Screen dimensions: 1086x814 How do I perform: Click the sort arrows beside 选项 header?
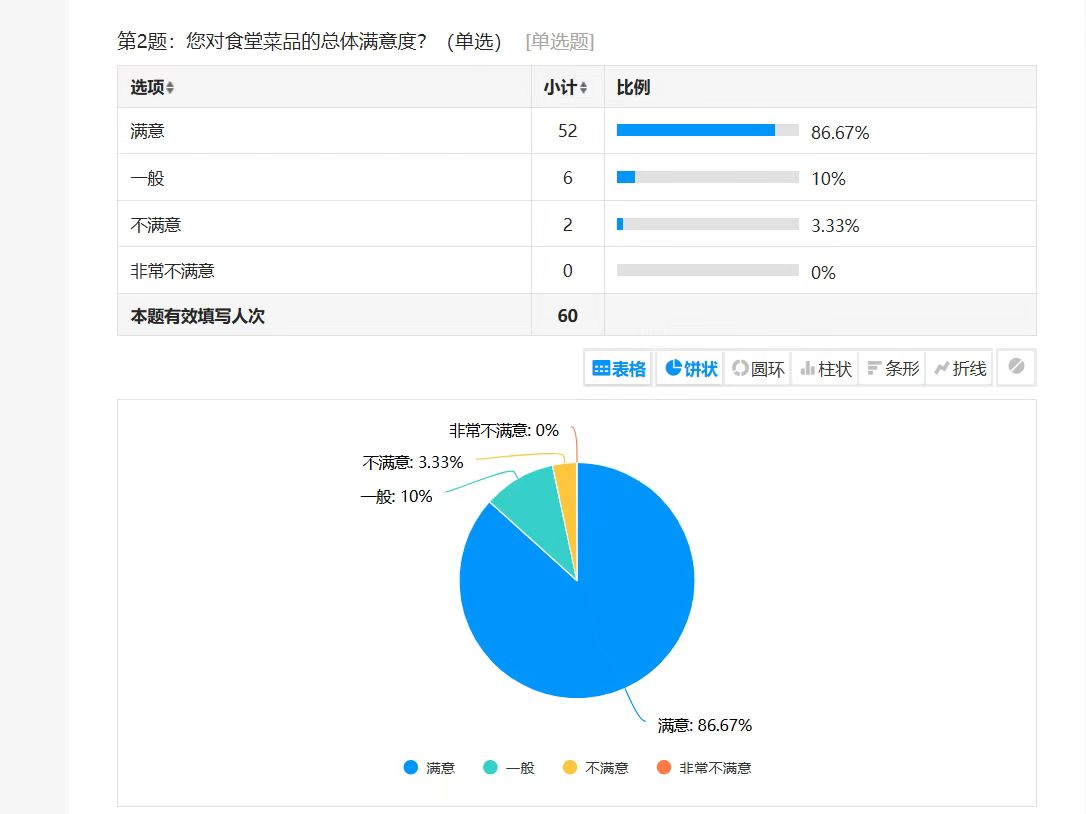pos(171,87)
